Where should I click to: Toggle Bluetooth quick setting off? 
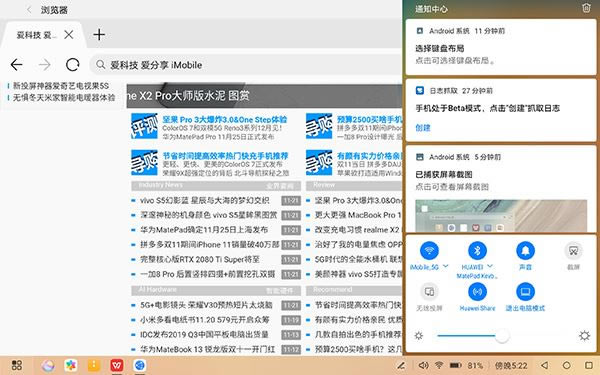point(477,251)
